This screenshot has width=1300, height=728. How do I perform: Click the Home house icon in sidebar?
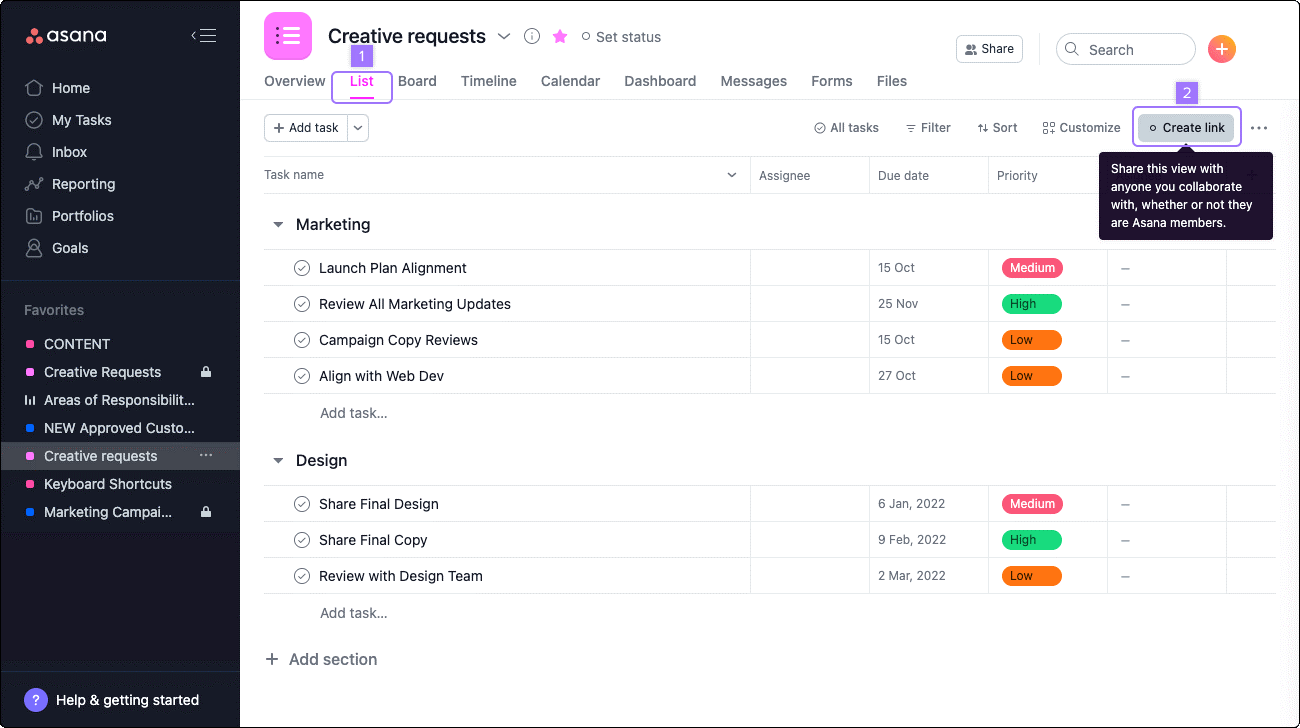34,88
